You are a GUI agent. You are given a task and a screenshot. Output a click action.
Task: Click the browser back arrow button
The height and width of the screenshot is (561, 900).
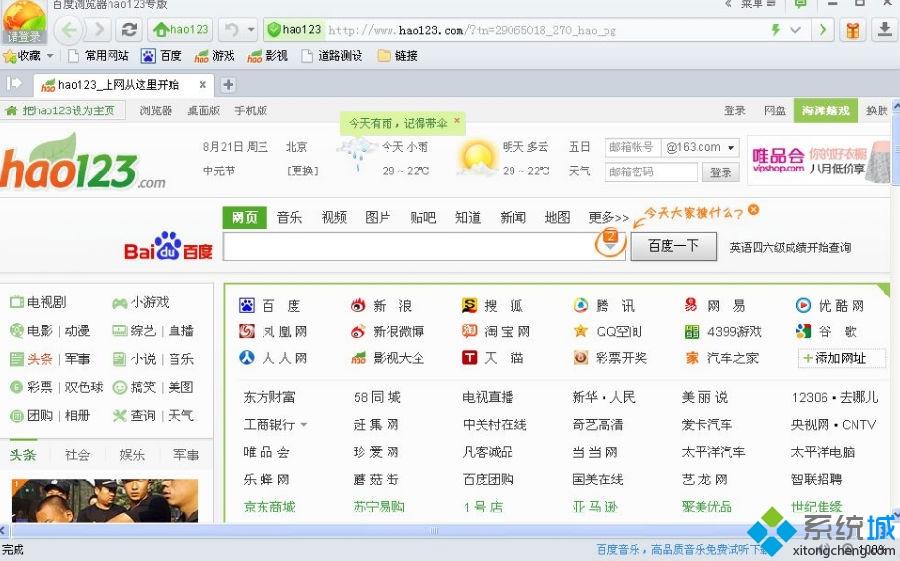[x=69, y=29]
